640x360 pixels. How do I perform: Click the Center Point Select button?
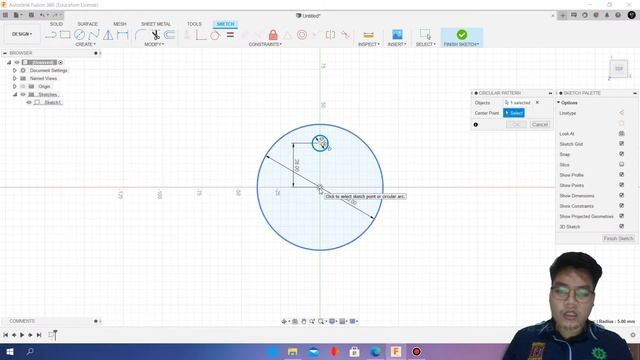514,113
